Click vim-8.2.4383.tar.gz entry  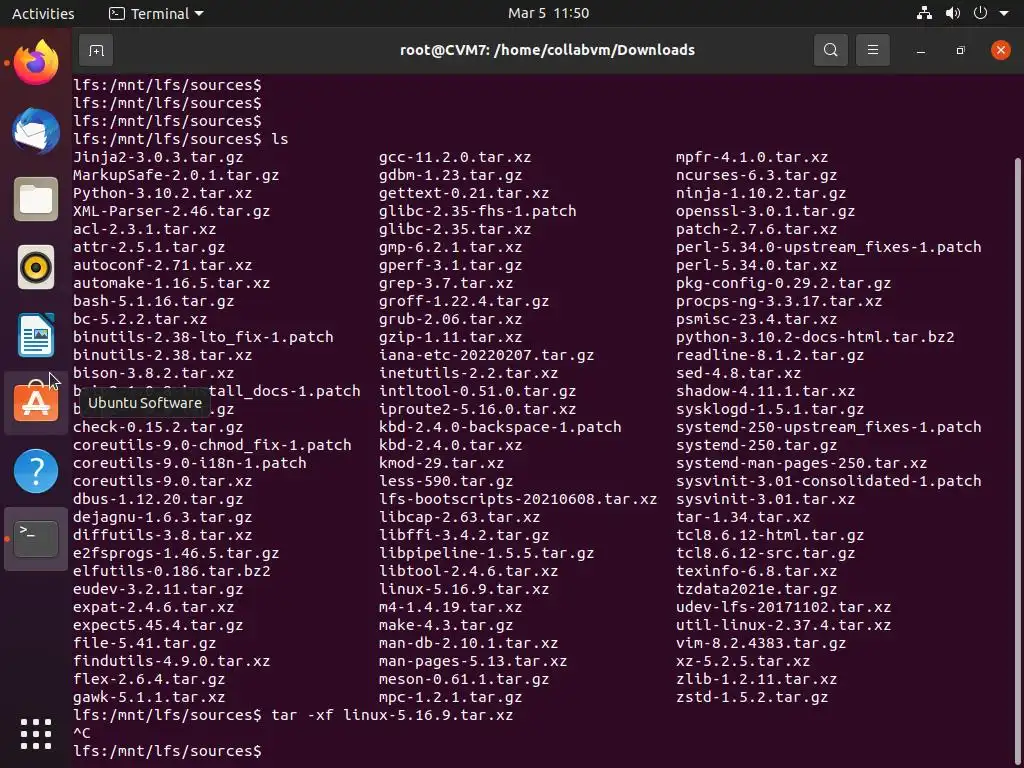tap(761, 643)
